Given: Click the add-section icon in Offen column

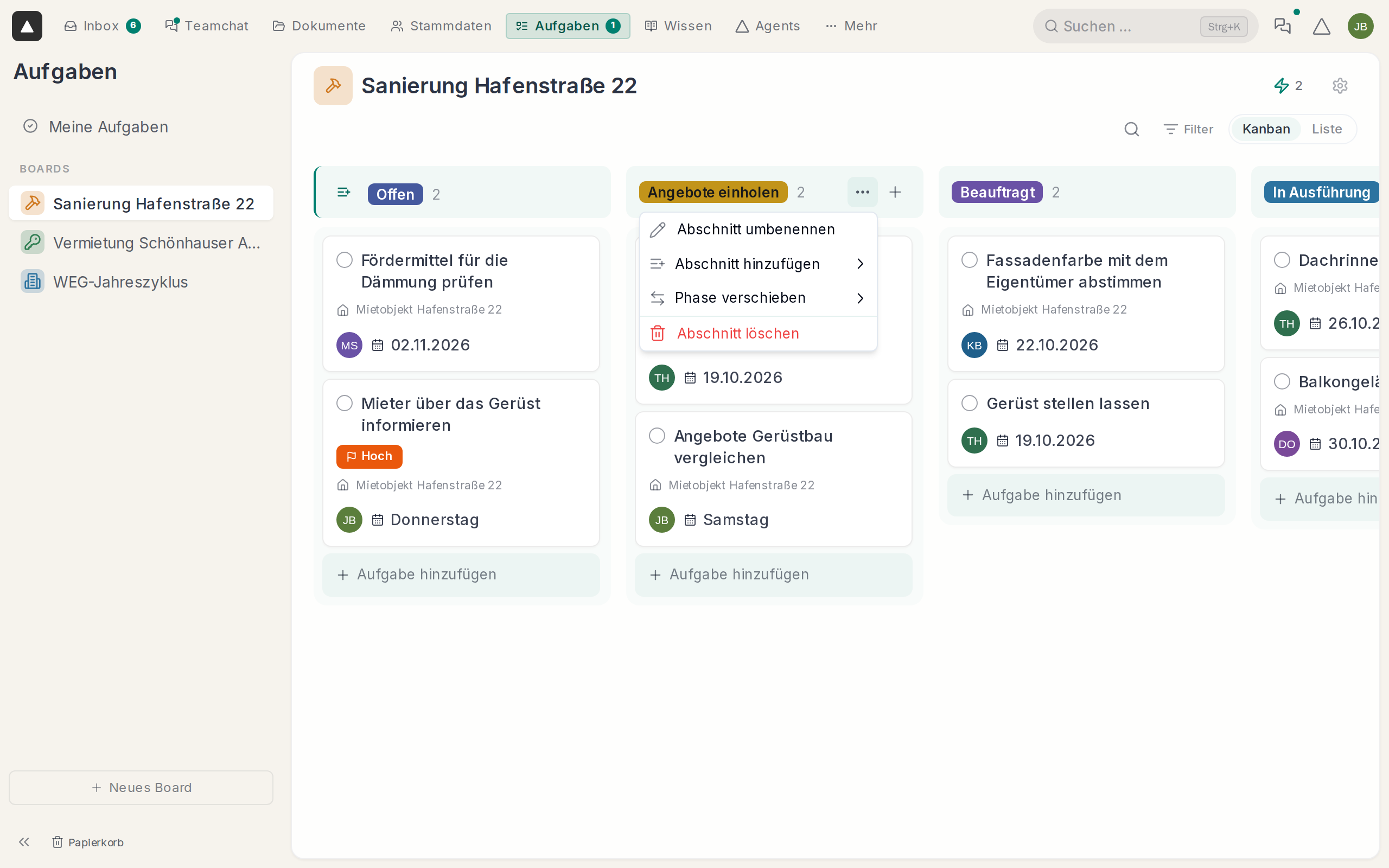Looking at the screenshot, I should pos(344,192).
